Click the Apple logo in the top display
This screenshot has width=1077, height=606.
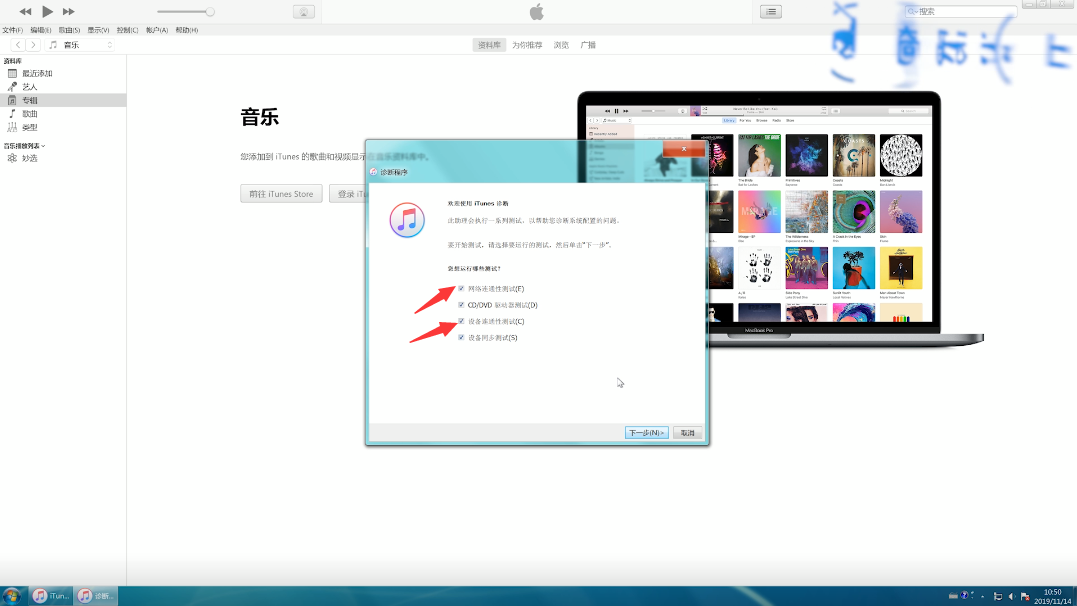tap(536, 12)
